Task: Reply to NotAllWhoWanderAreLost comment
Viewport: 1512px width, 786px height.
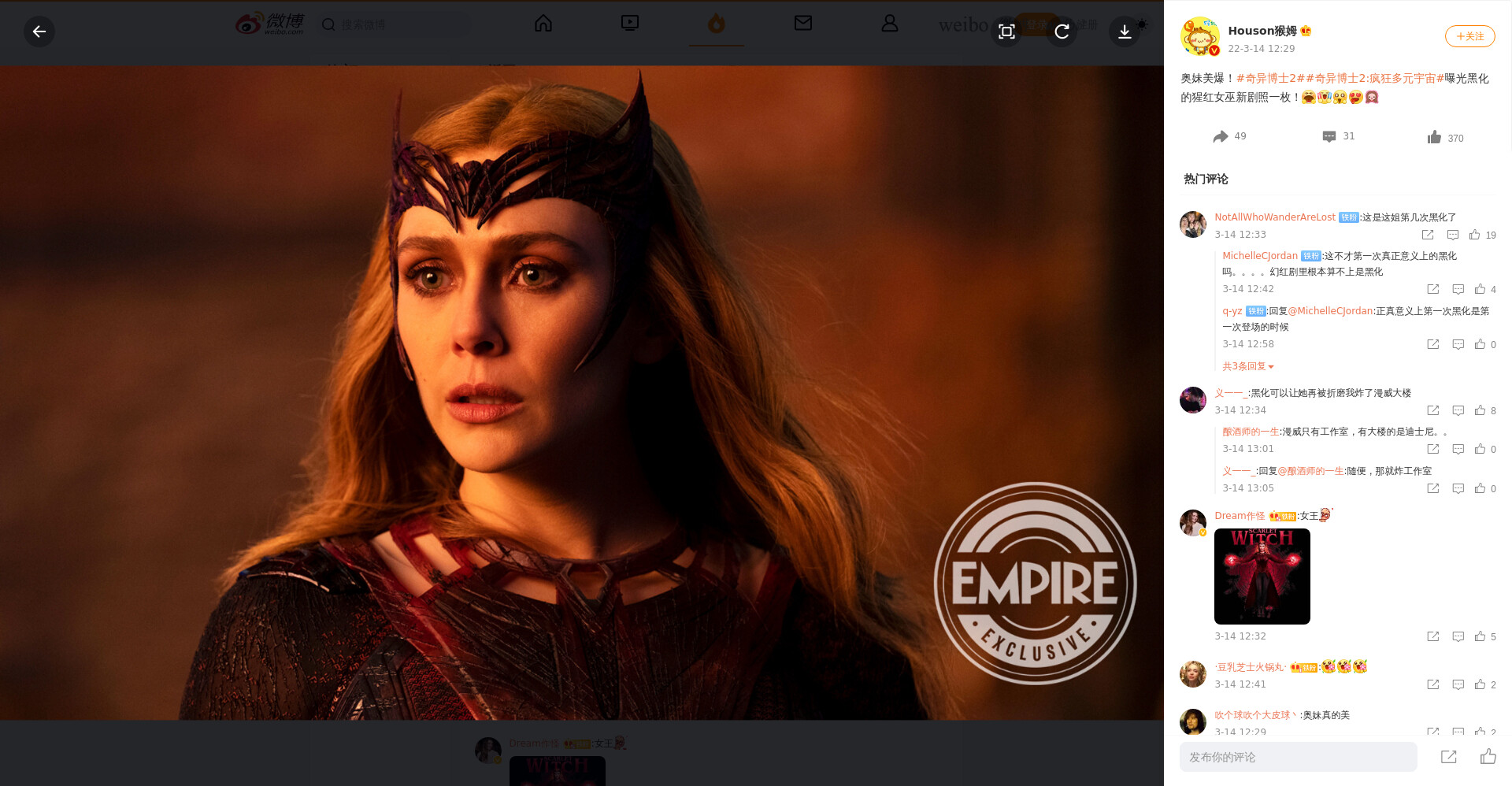Action: coord(1453,235)
